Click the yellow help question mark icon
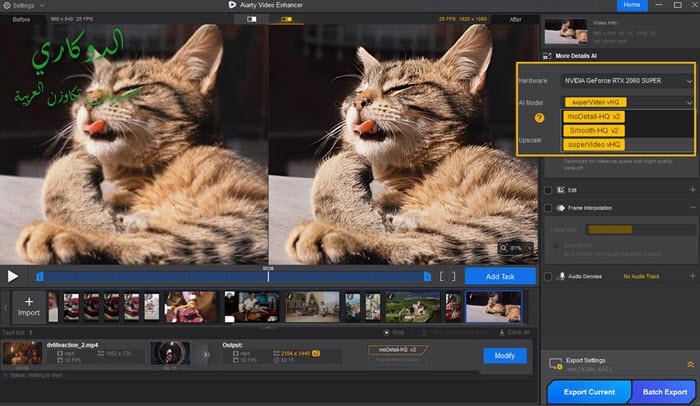Screen dimensions: 700x406 [539, 117]
